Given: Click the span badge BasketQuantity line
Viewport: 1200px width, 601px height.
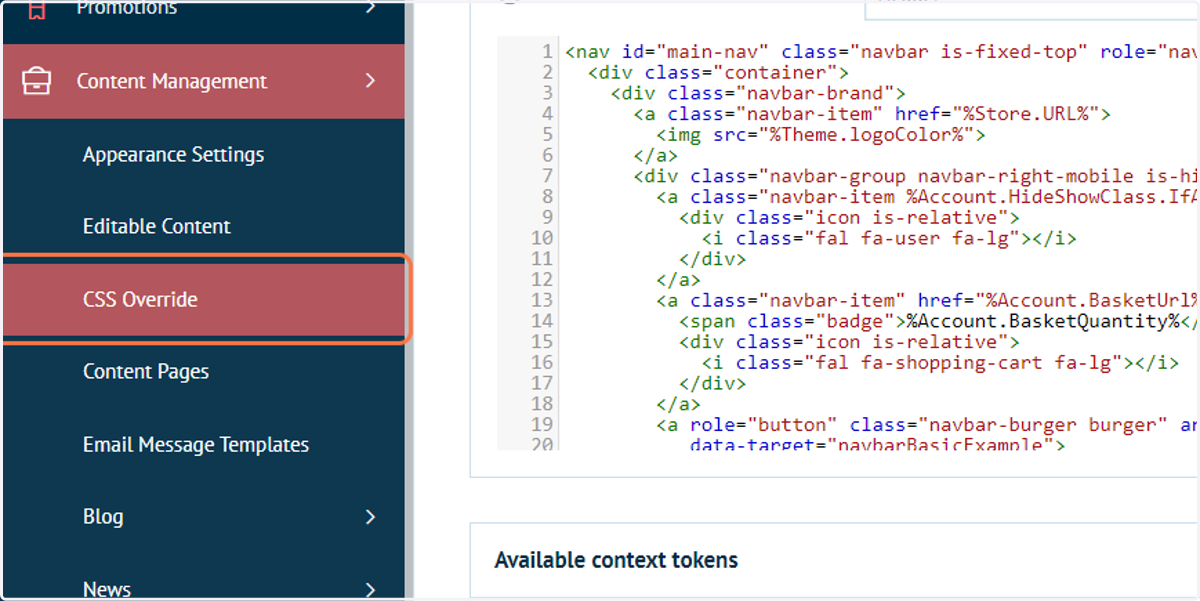Looking at the screenshot, I should 938,321.
